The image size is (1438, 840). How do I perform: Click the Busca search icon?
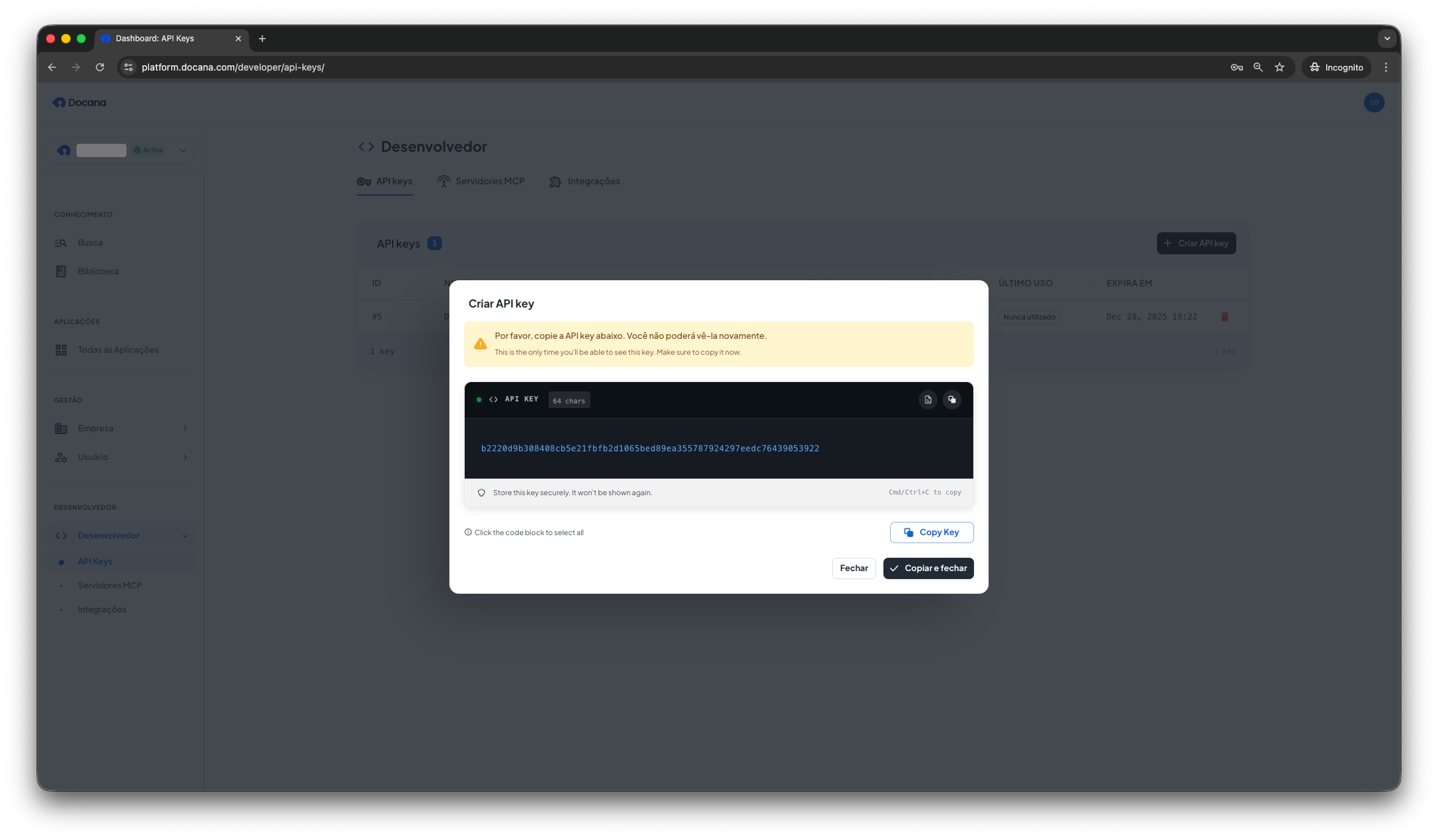61,243
